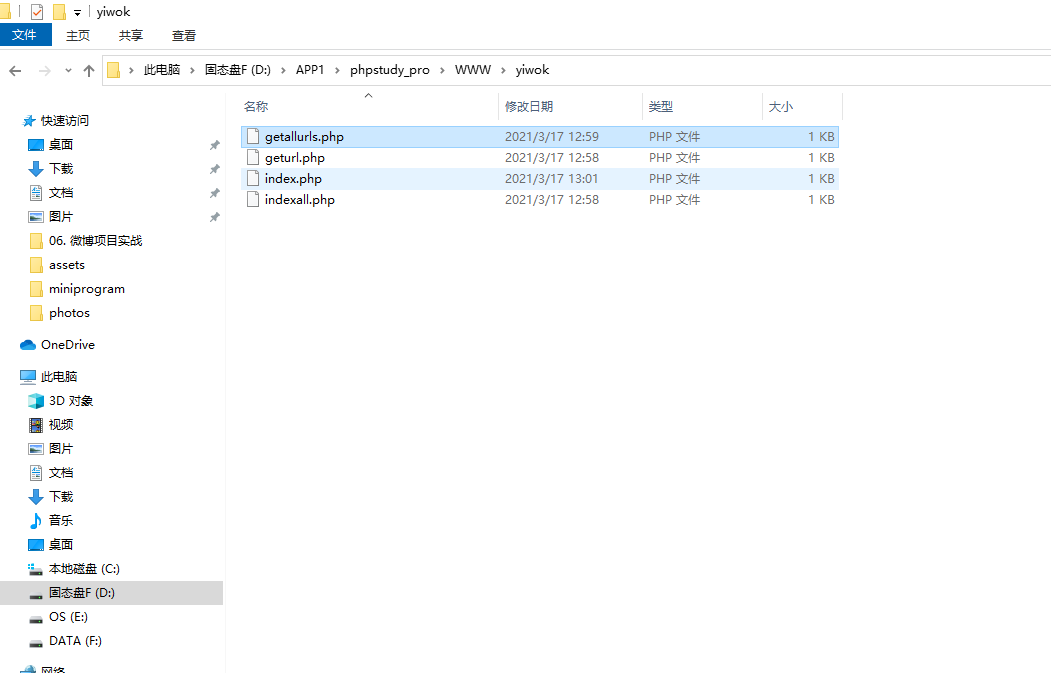Click the Properties checkmark icon in title bar
This screenshot has width=1051, height=673.
(37, 12)
